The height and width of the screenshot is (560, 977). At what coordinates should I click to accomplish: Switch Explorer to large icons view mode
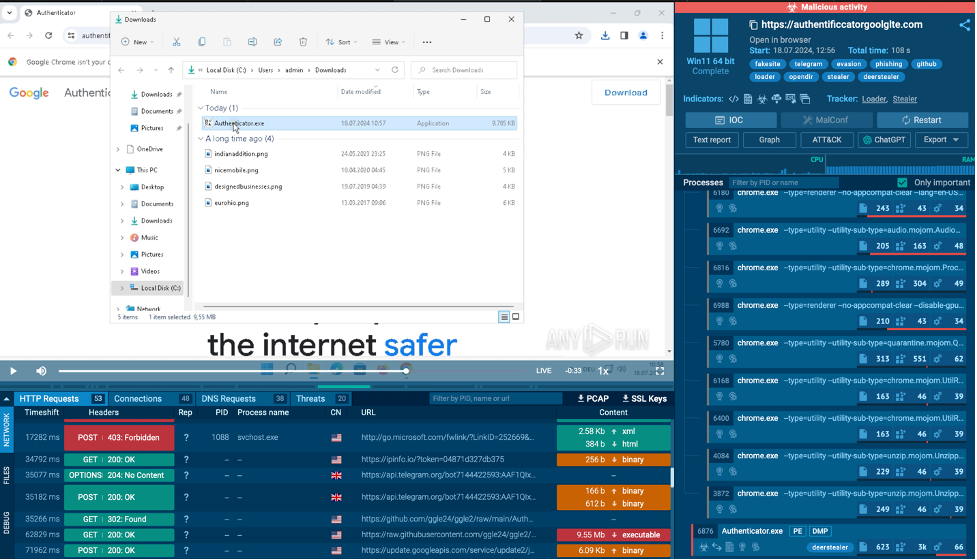pos(515,317)
